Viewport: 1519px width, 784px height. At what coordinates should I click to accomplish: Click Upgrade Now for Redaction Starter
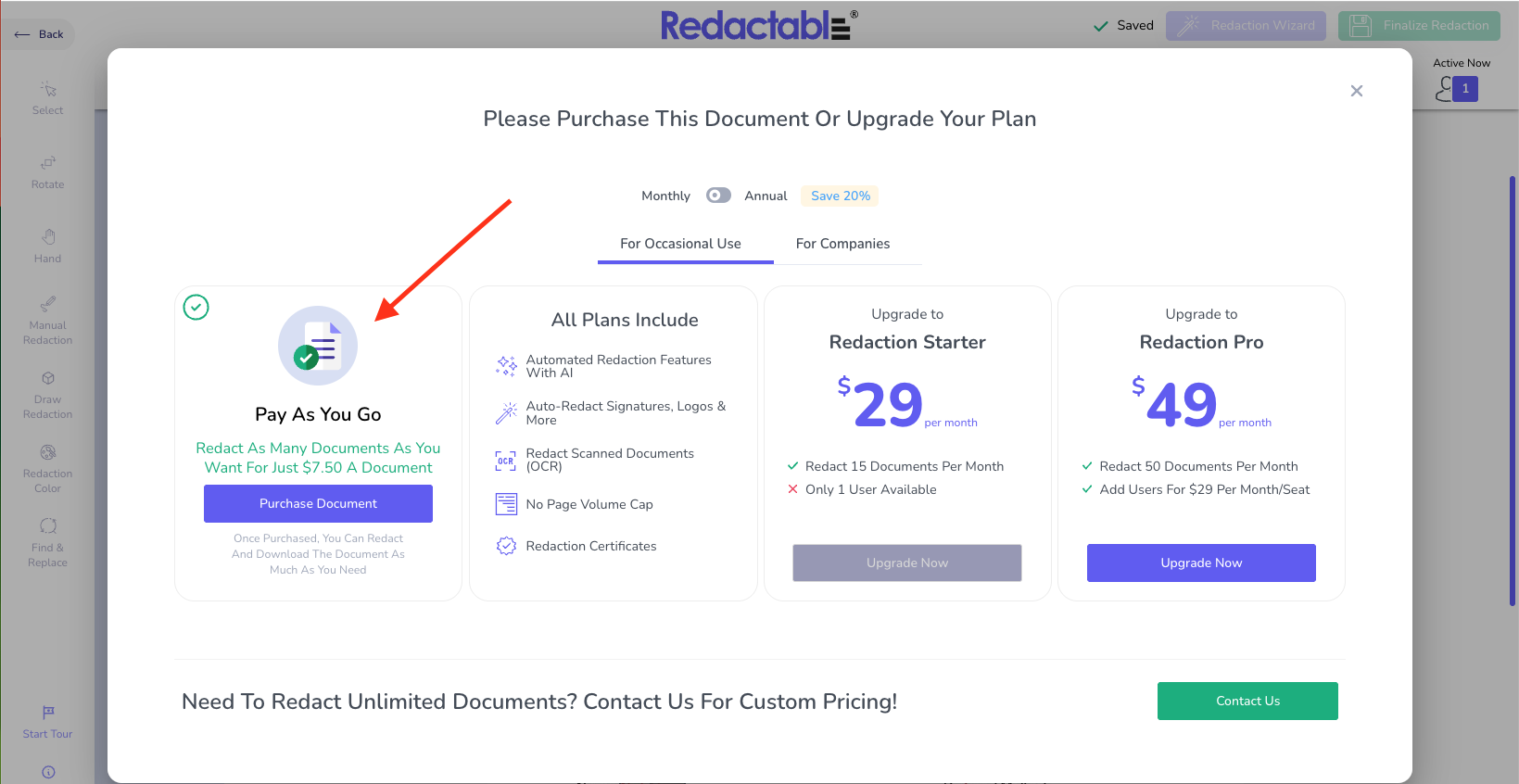(907, 563)
